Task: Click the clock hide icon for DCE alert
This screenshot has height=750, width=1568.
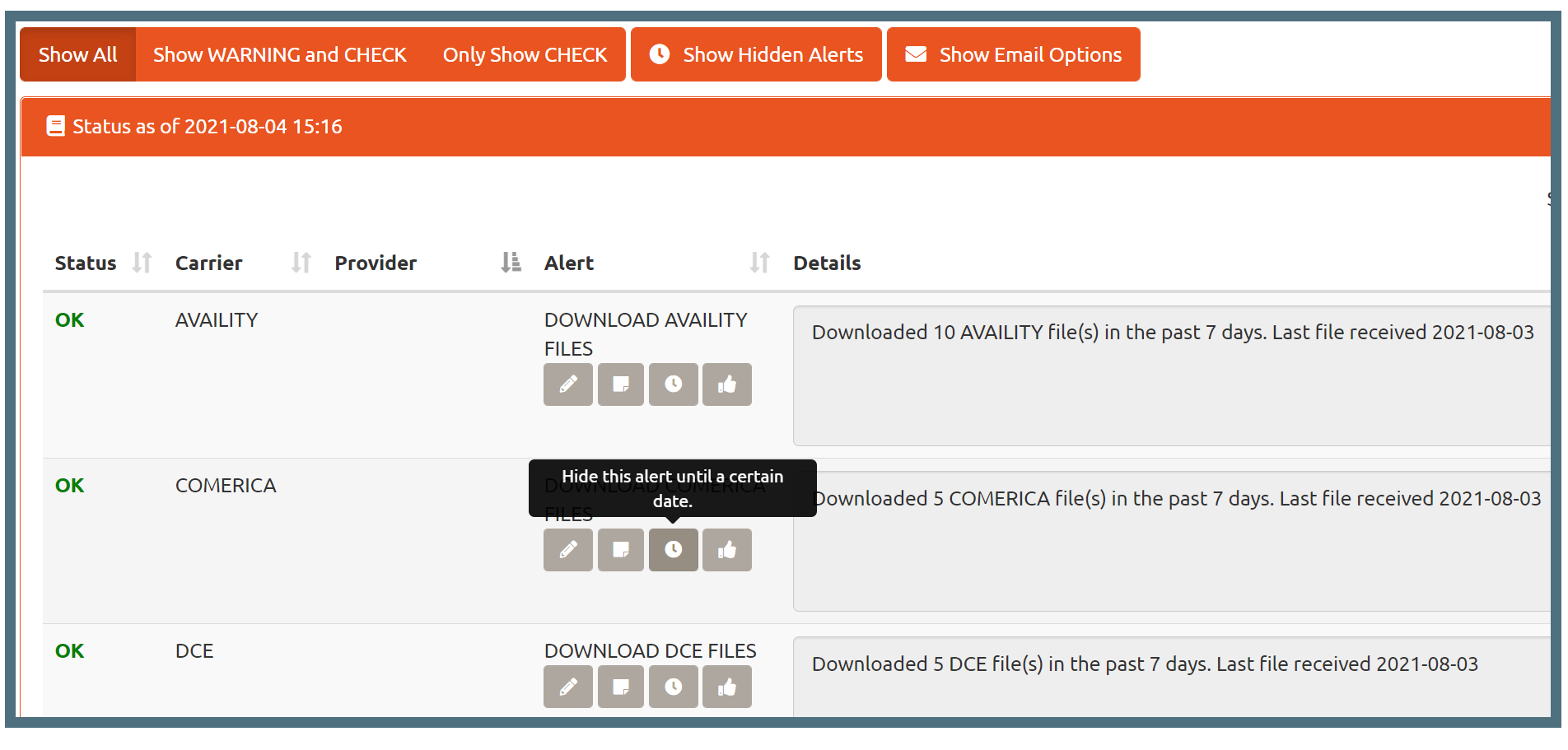Action: tap(673, 687)
